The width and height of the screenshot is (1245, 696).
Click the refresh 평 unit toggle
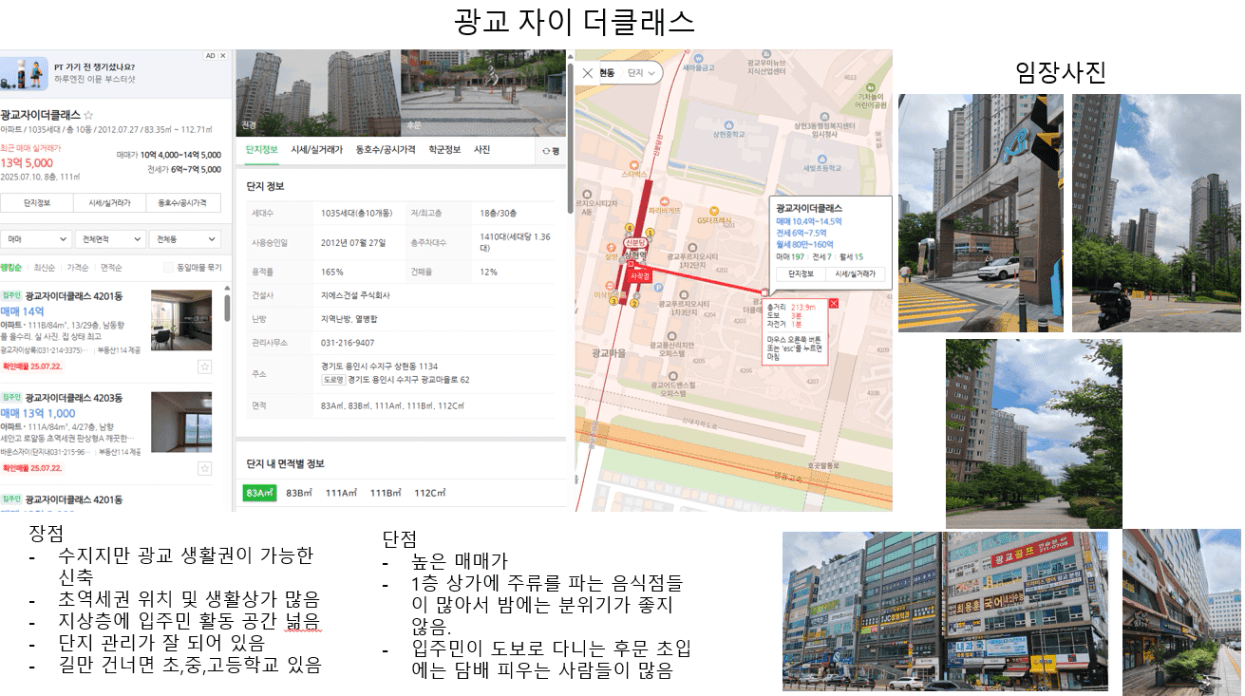pyautogui.click(x=549, y=151)
